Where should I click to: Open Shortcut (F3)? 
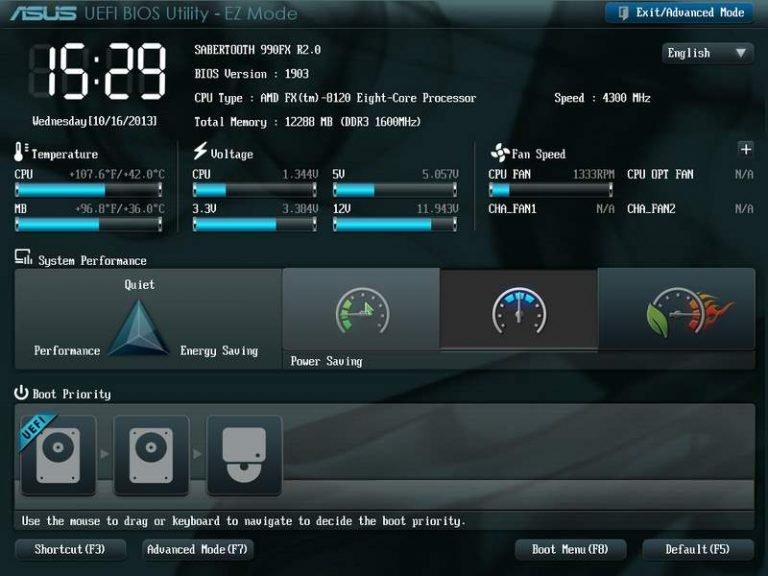70,550
